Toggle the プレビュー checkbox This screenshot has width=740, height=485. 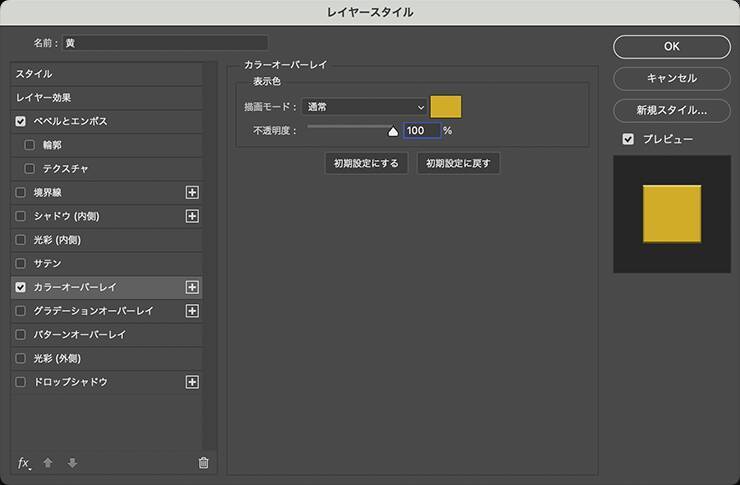(628, 139)
